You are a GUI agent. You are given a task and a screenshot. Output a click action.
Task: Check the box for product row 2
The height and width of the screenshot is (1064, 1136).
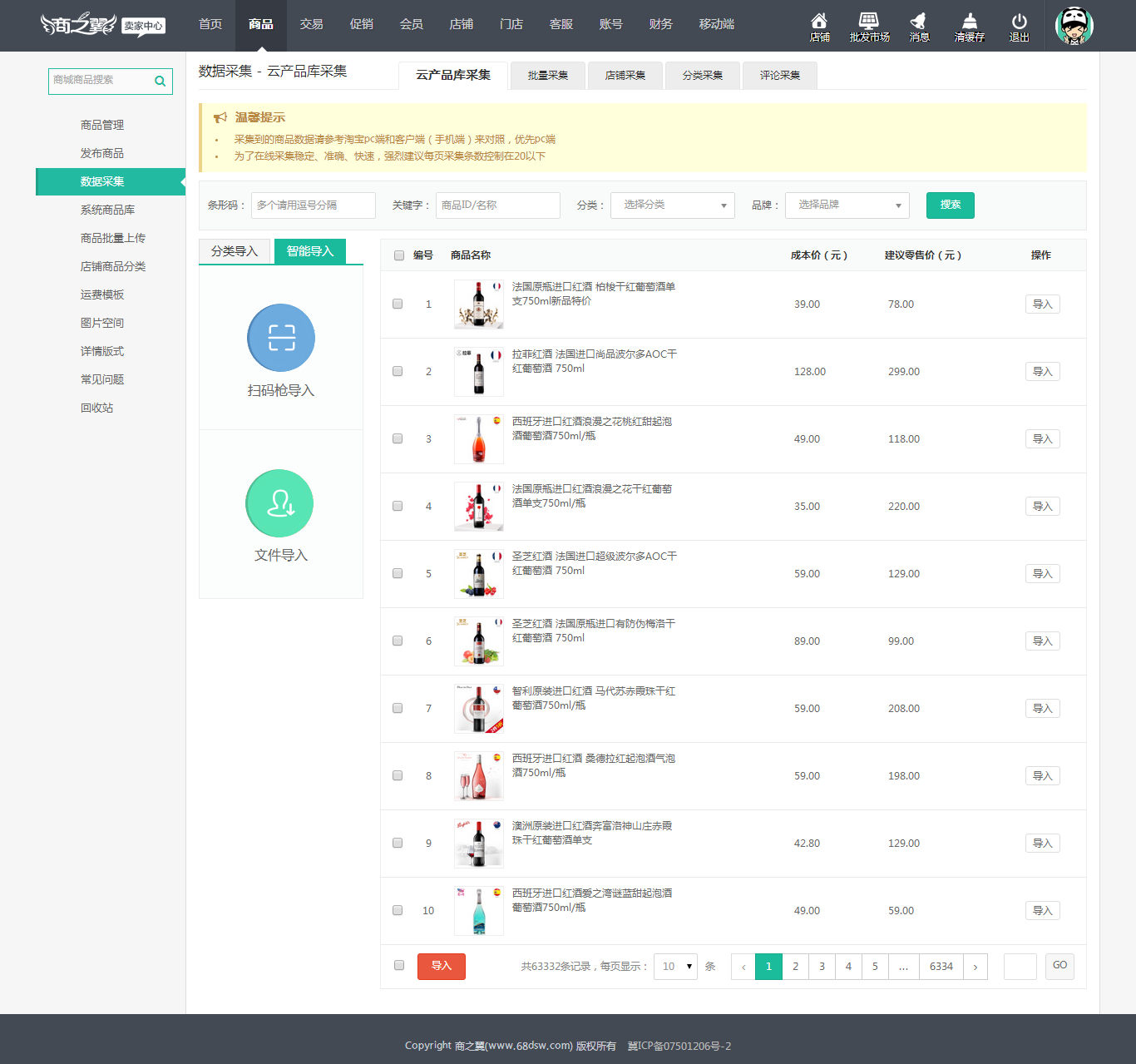click(x=398, y=371)
